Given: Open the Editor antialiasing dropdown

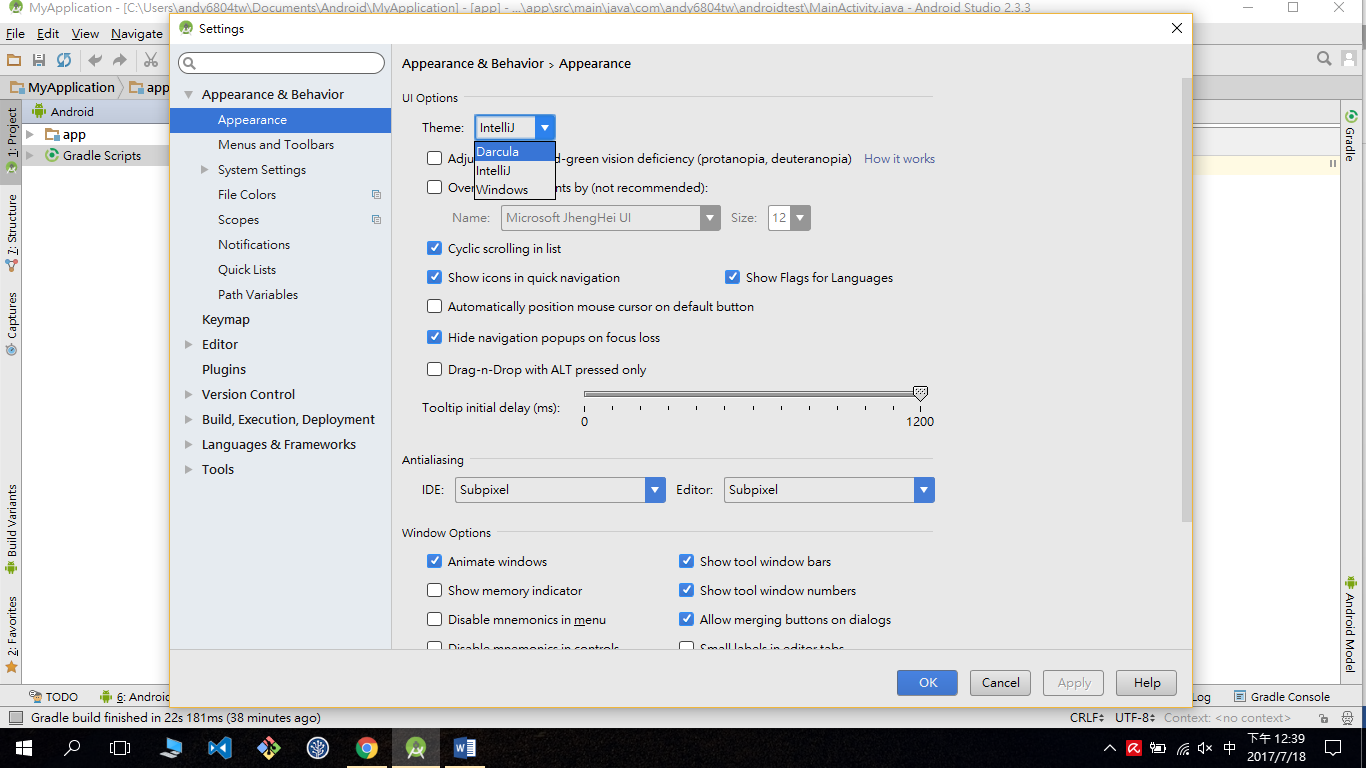Looking at the screenshot, I should pos(924,490).
